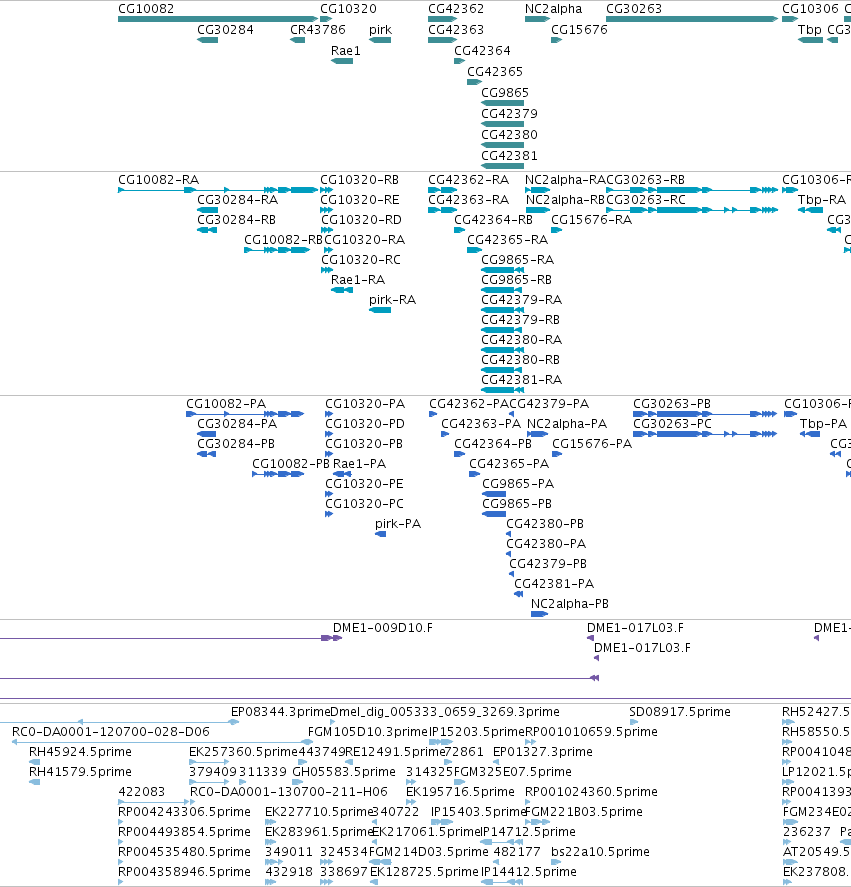Open the NC2alpha gene label
This screenshot has width=851, height=887.
pyautogui.click(x=553, y=9)
